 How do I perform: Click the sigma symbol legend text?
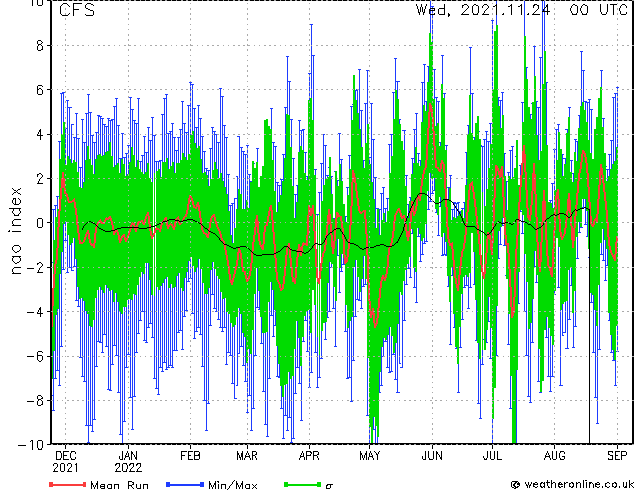[329, 486]
